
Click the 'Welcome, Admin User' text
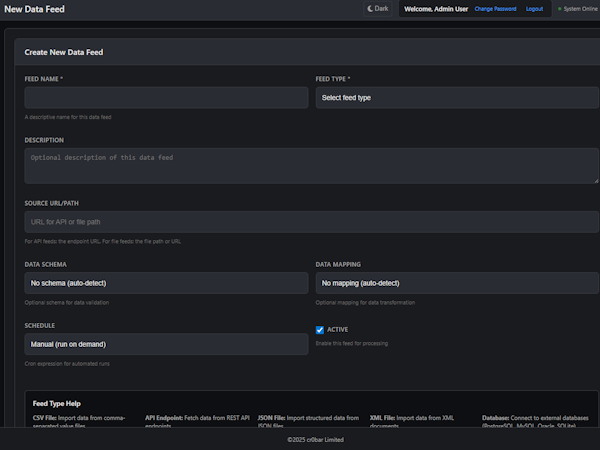(x=436, y=9)
